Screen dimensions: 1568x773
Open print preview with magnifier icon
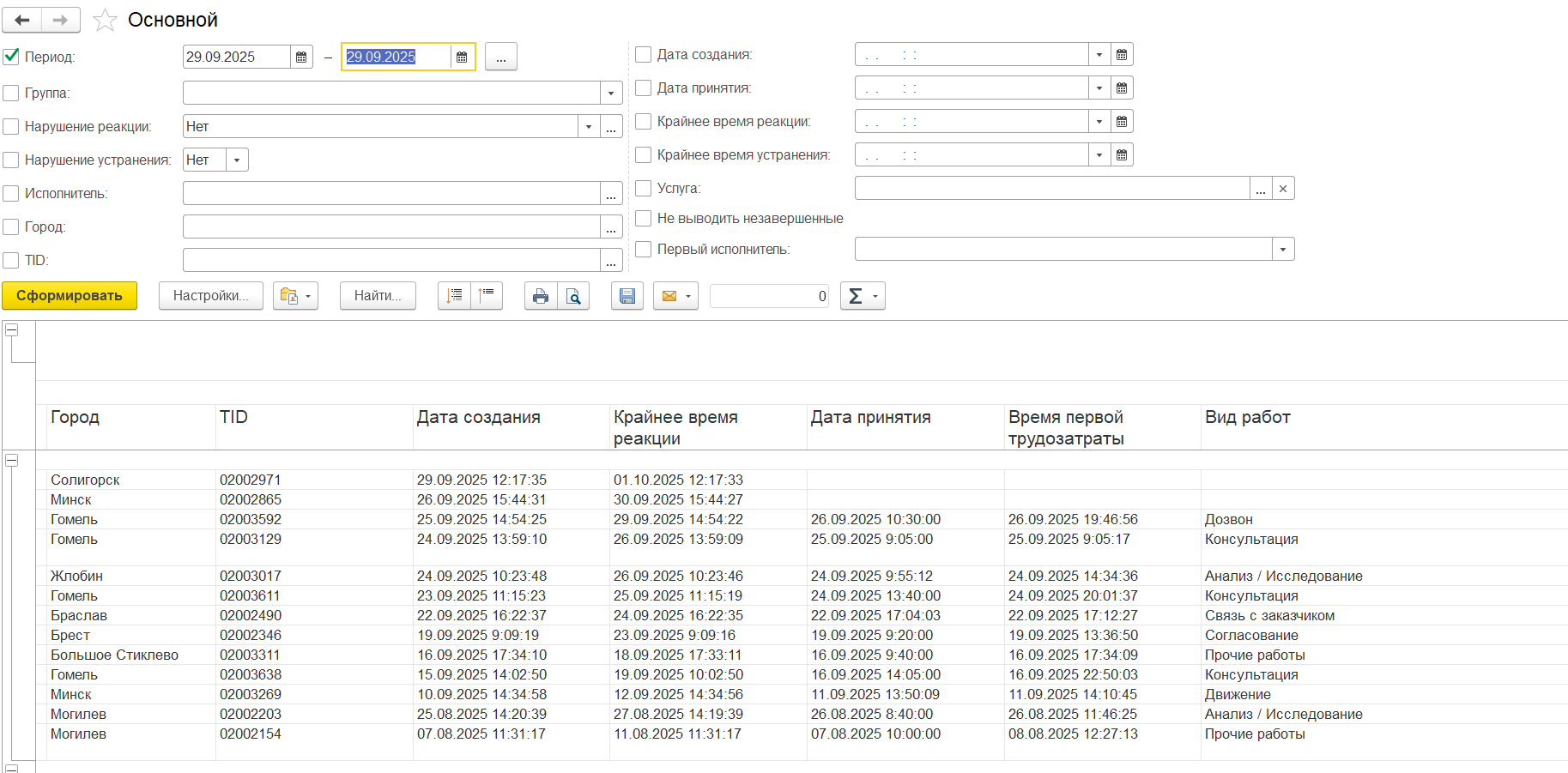pos(573,296)
